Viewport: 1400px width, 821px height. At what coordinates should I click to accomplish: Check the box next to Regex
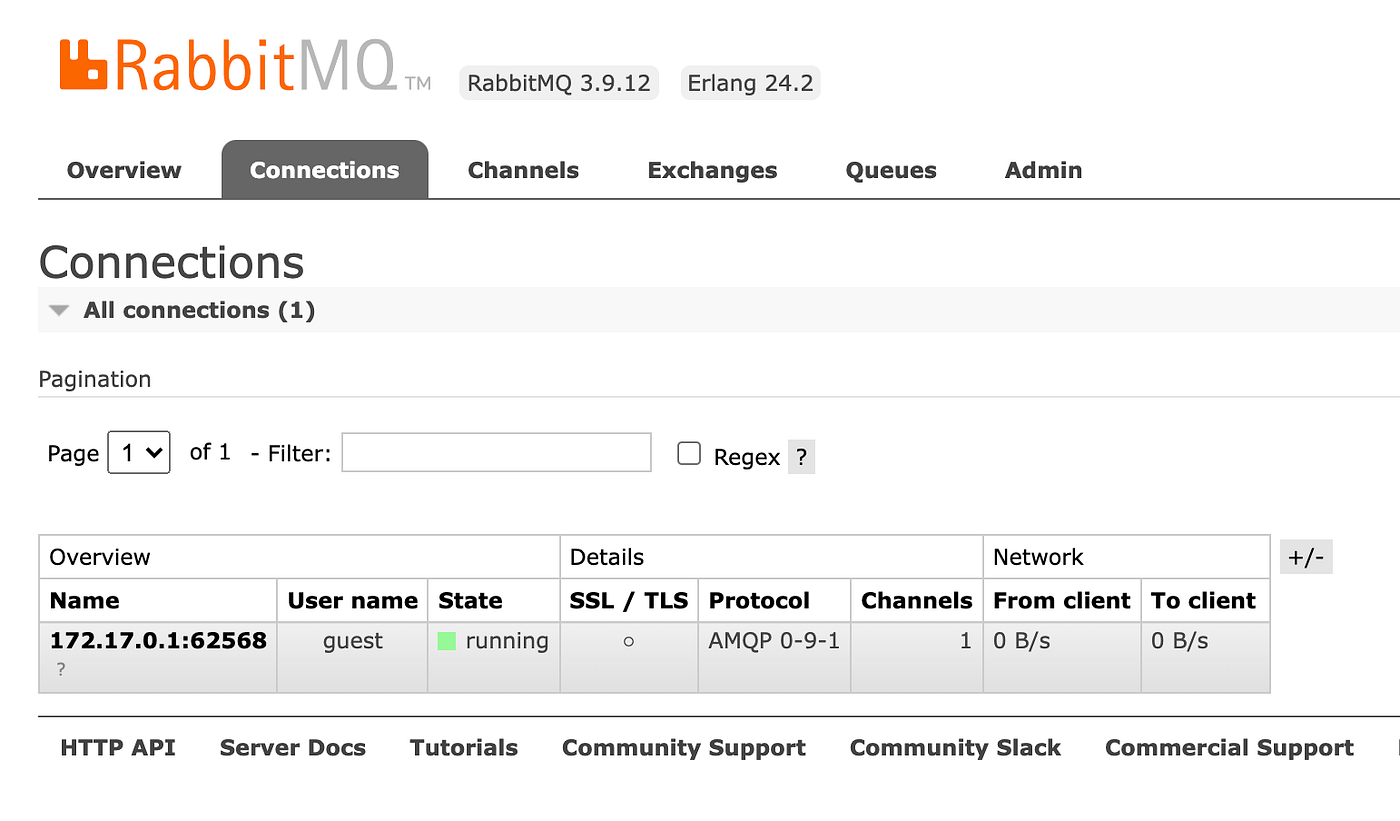click(689, 453)
